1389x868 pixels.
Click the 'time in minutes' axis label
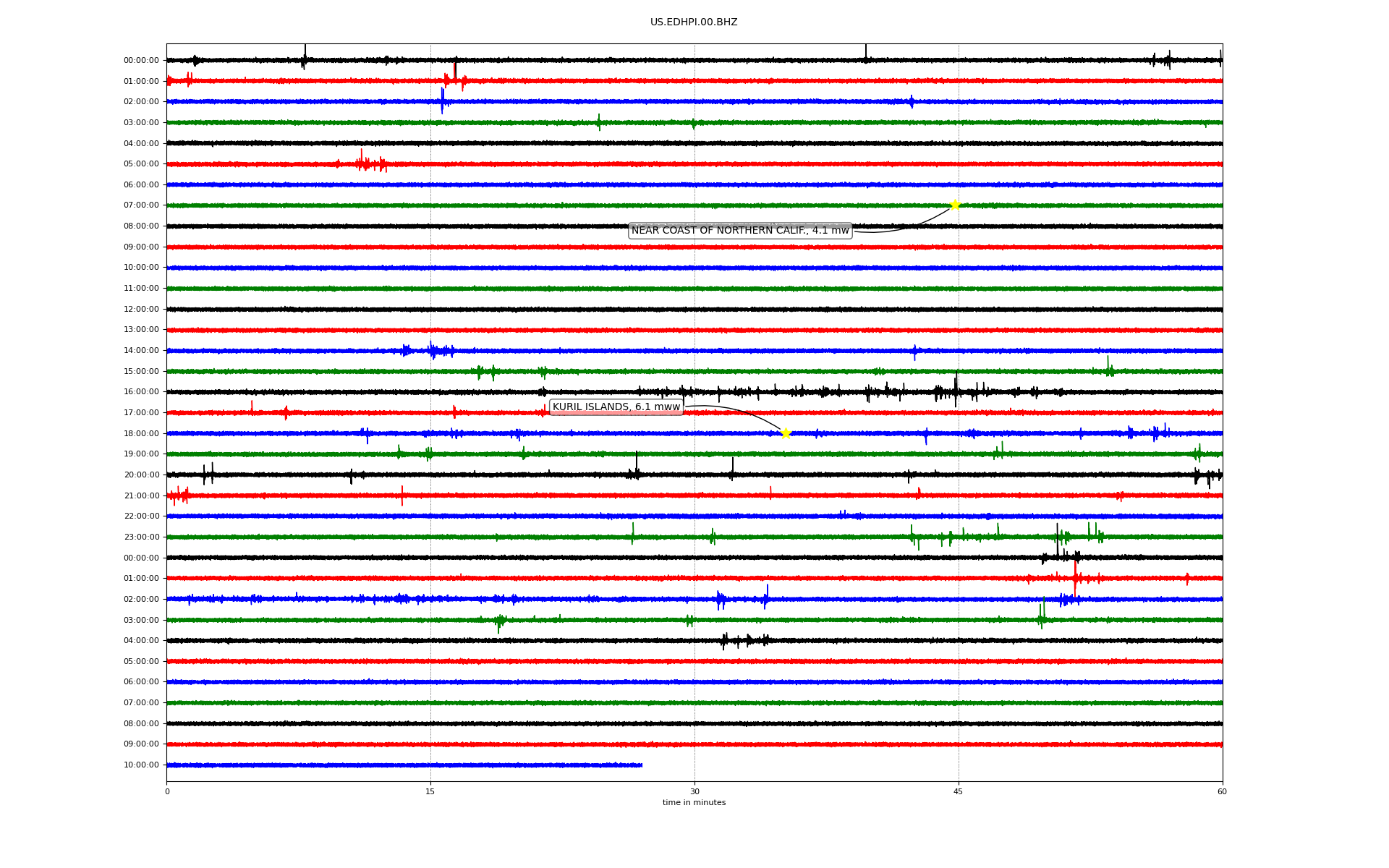pos(694,803)
